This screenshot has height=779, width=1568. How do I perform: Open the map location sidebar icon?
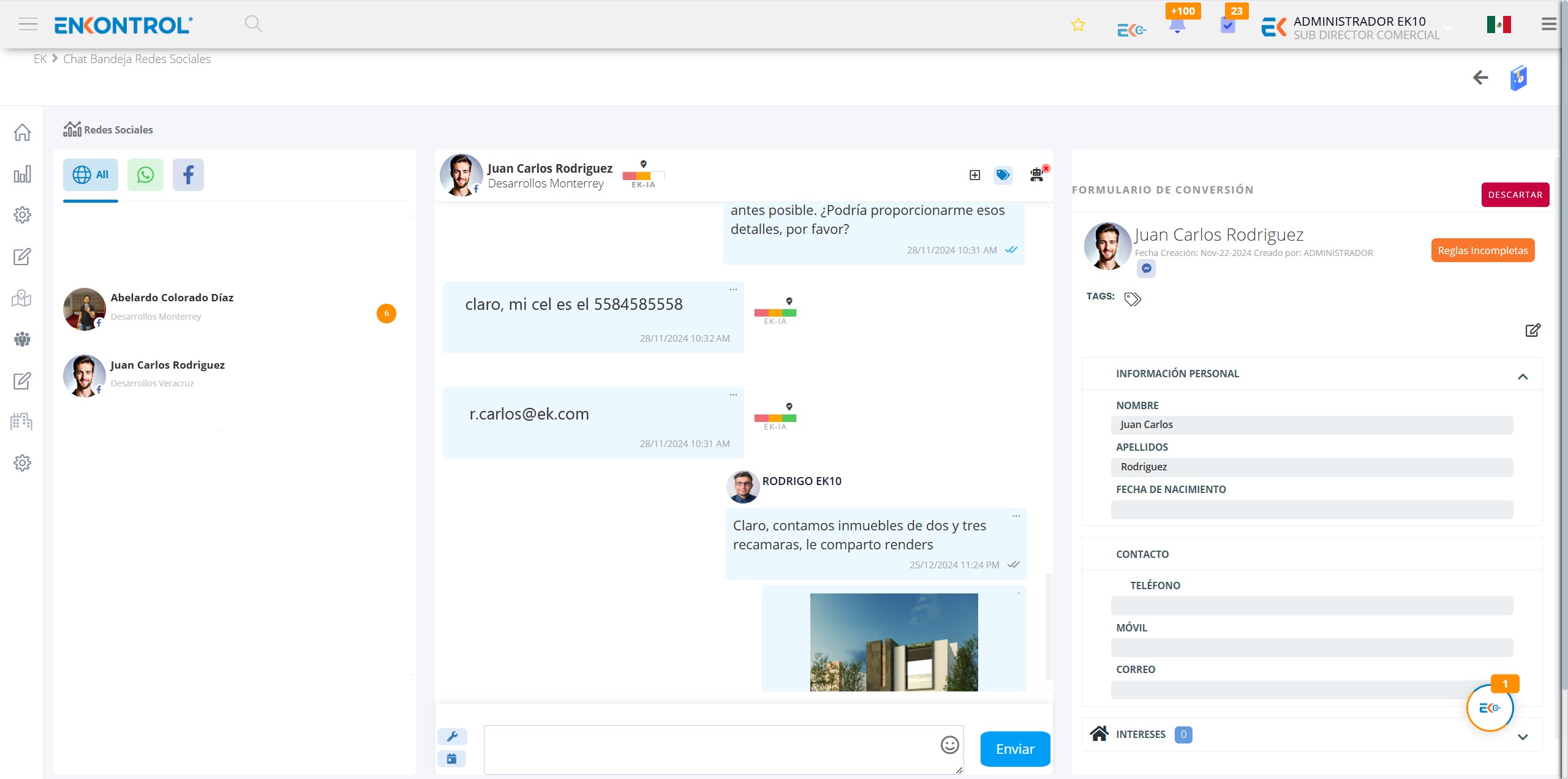click(22, 298)
